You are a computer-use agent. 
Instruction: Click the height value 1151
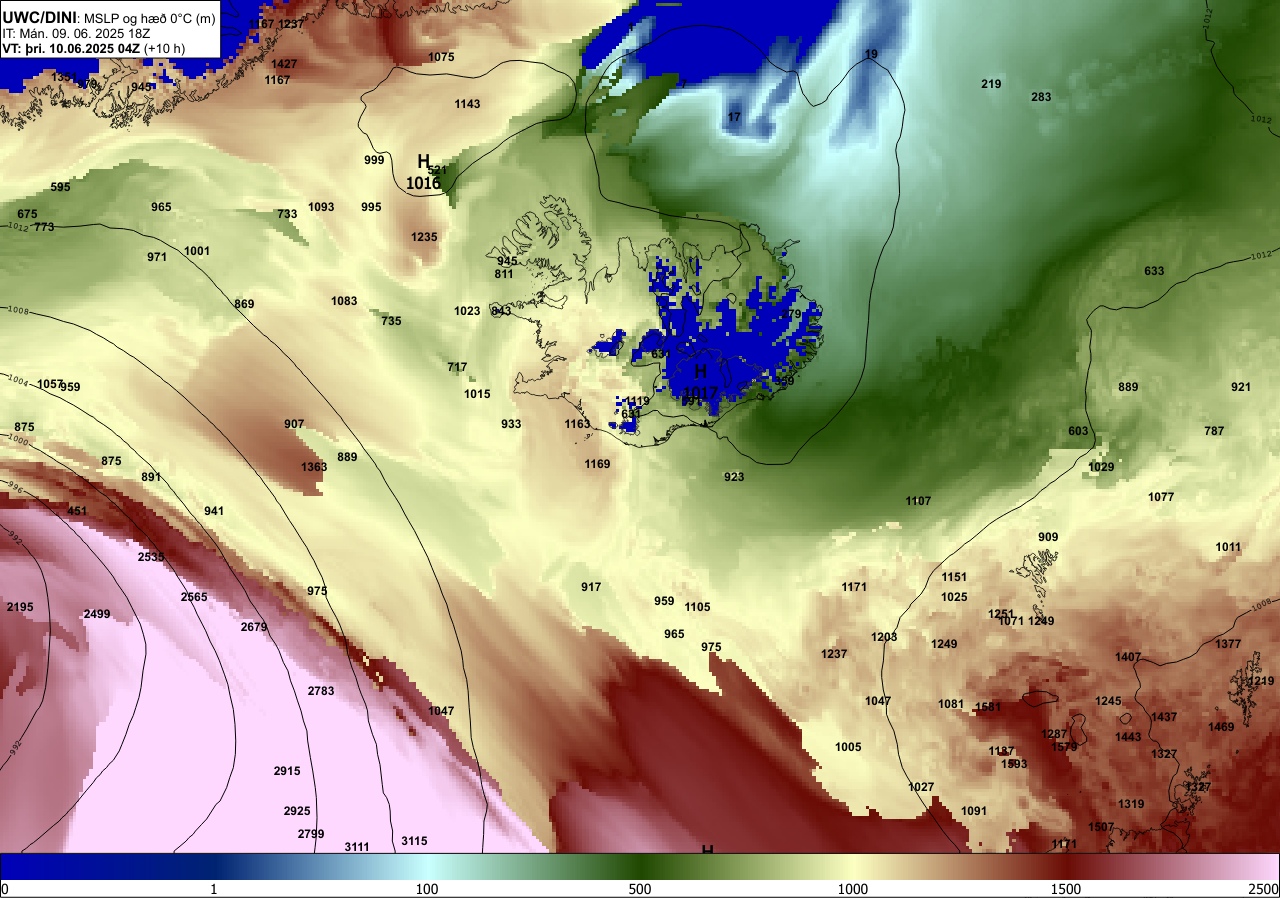point(954,577)
